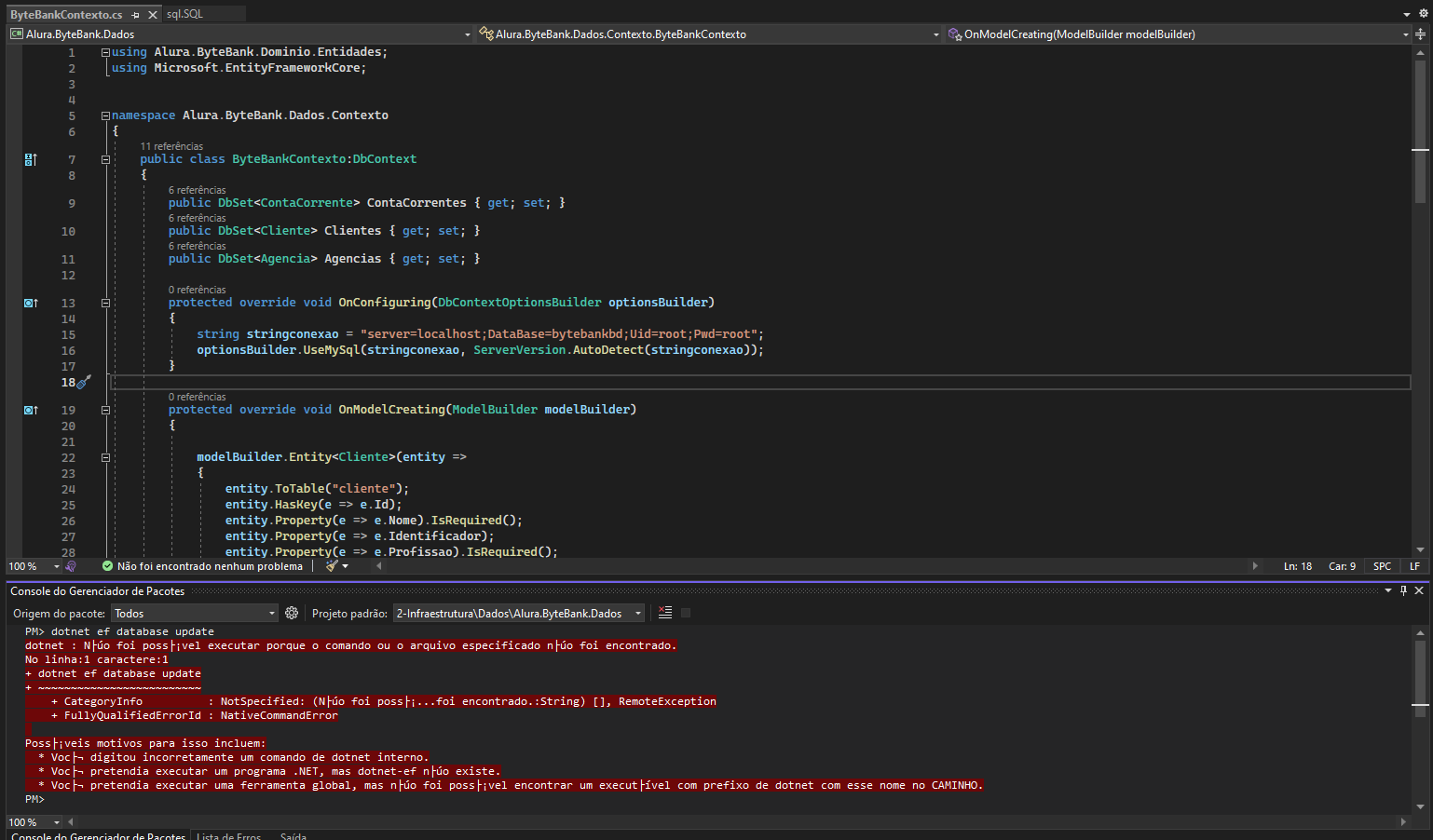Open '0 referências' above OnConfiguring
Image resolution: width=1433 pixels, height=840 pixels.
197,290
